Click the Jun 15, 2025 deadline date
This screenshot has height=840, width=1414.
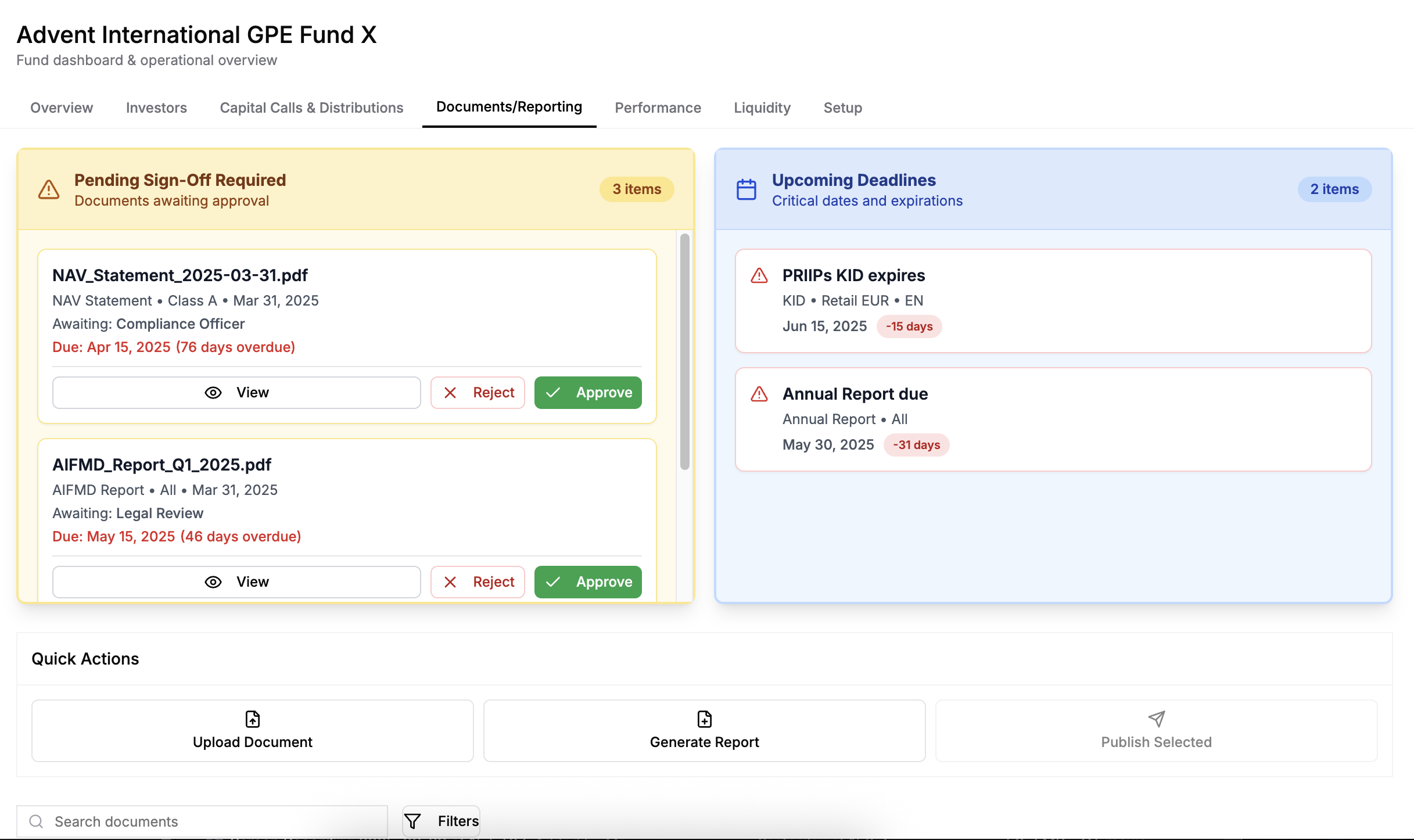pyautogui.click(x=824, y=326)
